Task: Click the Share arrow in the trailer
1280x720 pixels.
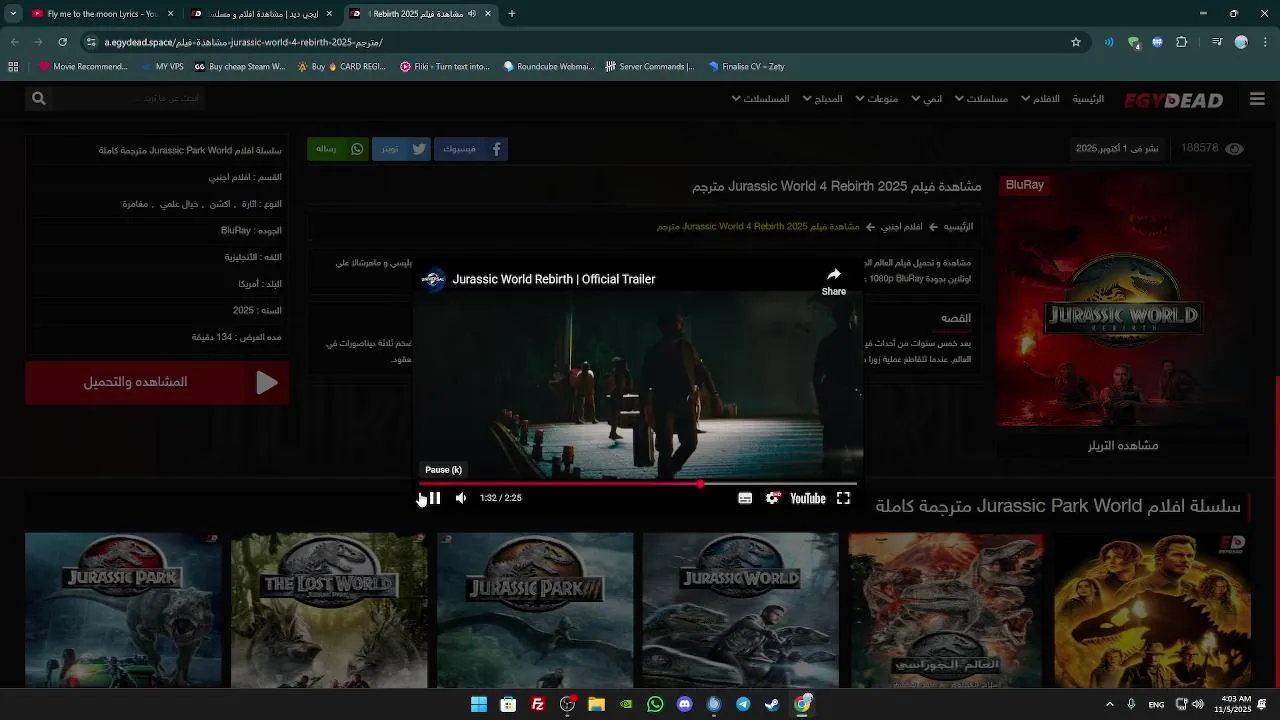Action: click(x=834, y=281)
